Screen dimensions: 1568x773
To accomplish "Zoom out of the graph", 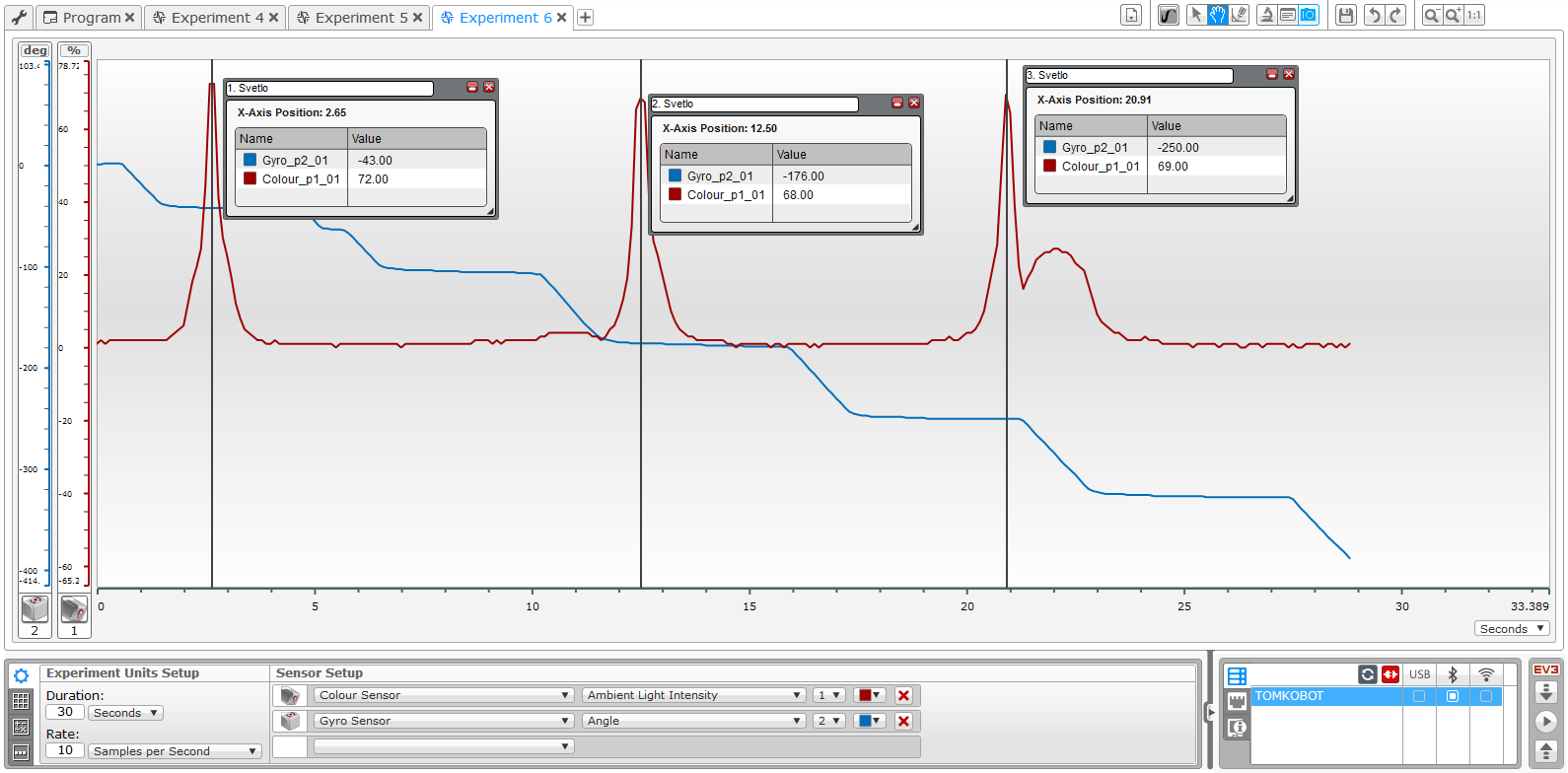I will [x=1431, y=15].
